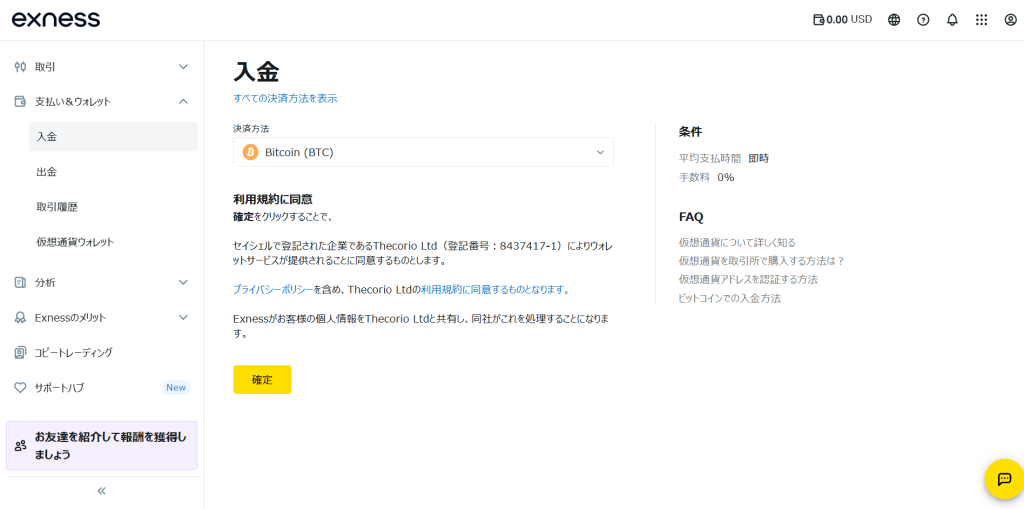Click すべての決済方法を表示 link

coord(285,99)
